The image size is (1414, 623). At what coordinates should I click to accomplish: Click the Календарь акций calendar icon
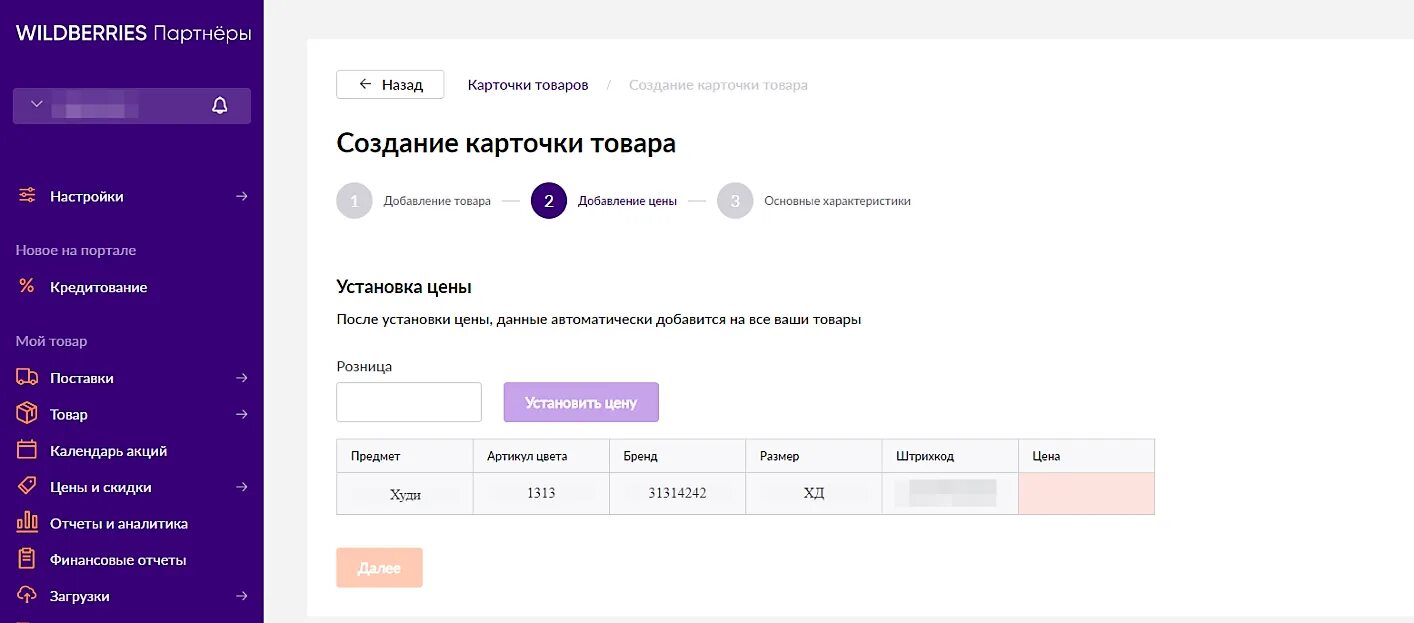27,450
